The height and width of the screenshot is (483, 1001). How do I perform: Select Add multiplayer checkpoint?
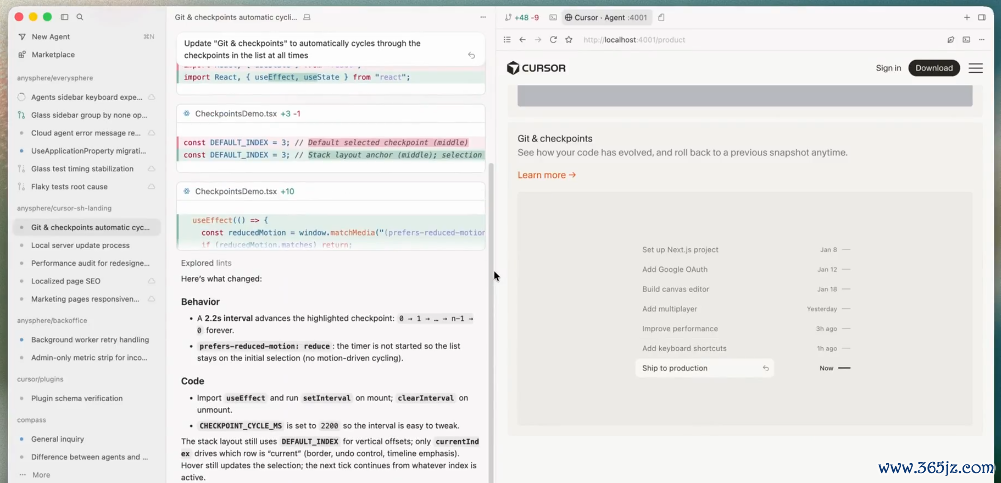click(670, 309)
